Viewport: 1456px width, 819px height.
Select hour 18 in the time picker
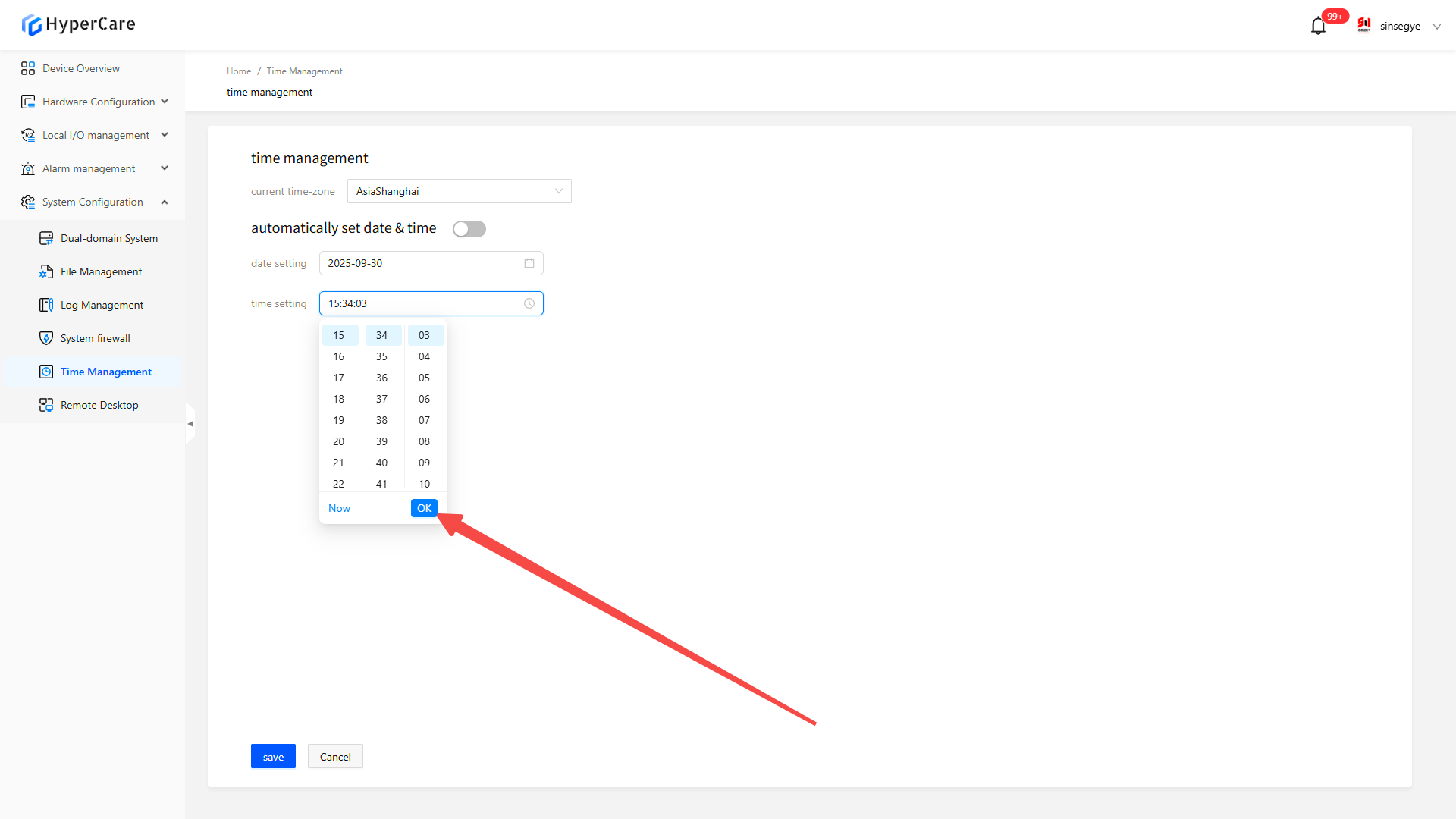pos(339,399)
